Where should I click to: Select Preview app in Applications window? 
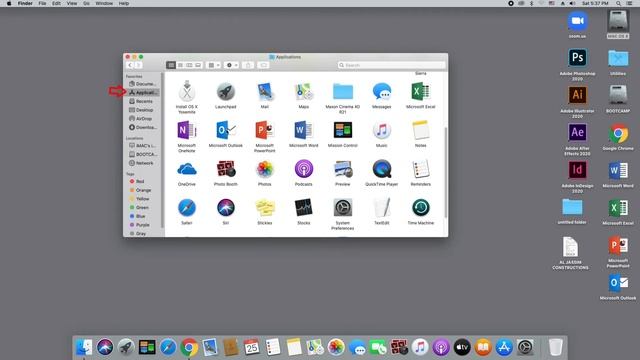[x=342, y=170]
